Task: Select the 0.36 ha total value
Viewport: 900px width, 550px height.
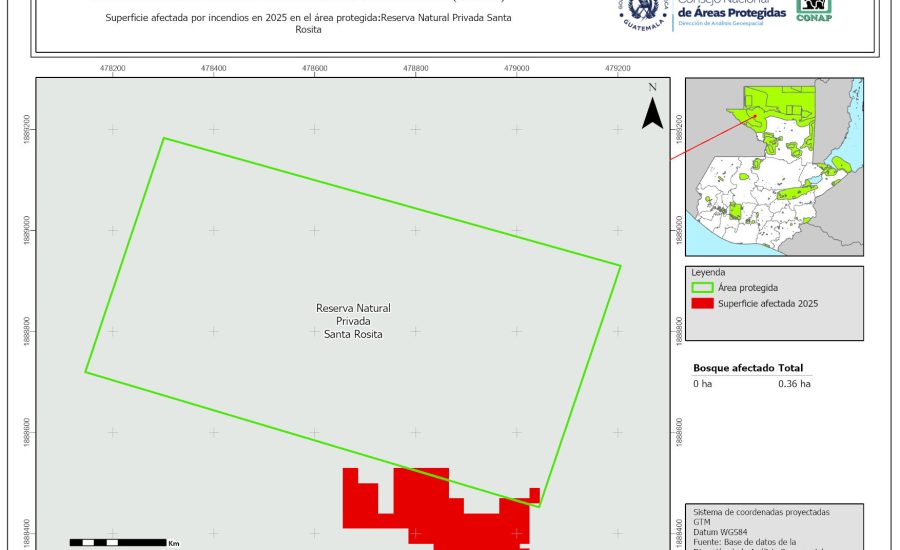Action: click(794, 383)
